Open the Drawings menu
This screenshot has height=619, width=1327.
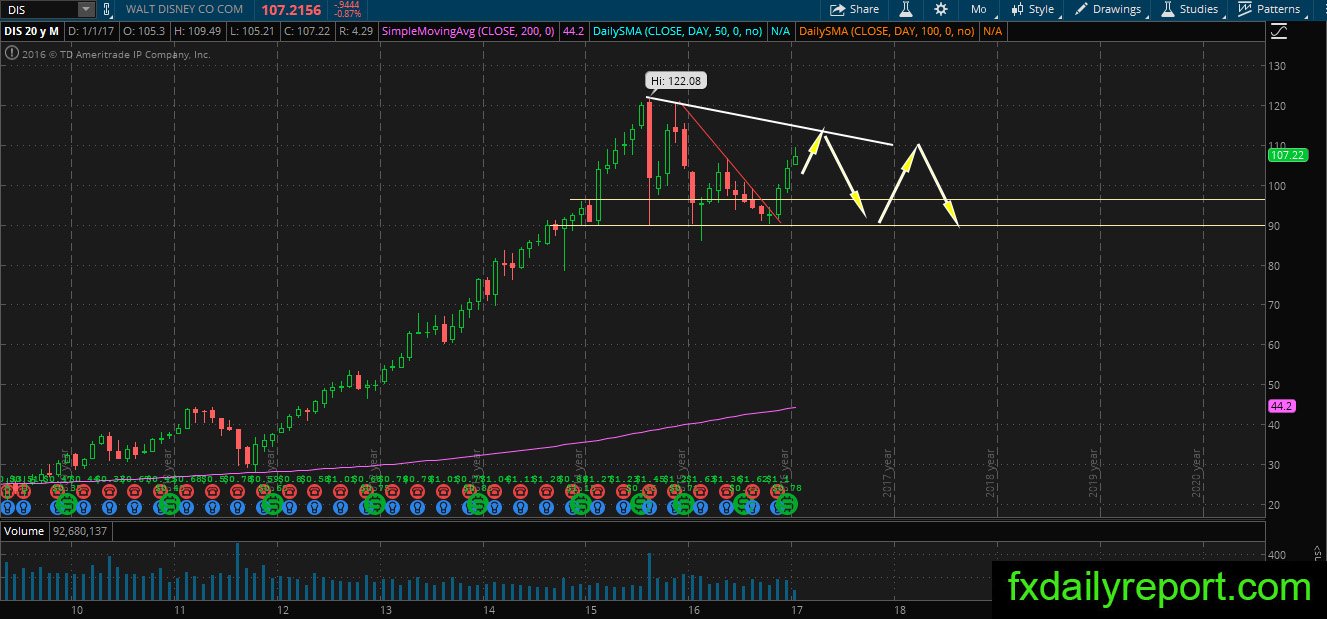click(1108, 9)
